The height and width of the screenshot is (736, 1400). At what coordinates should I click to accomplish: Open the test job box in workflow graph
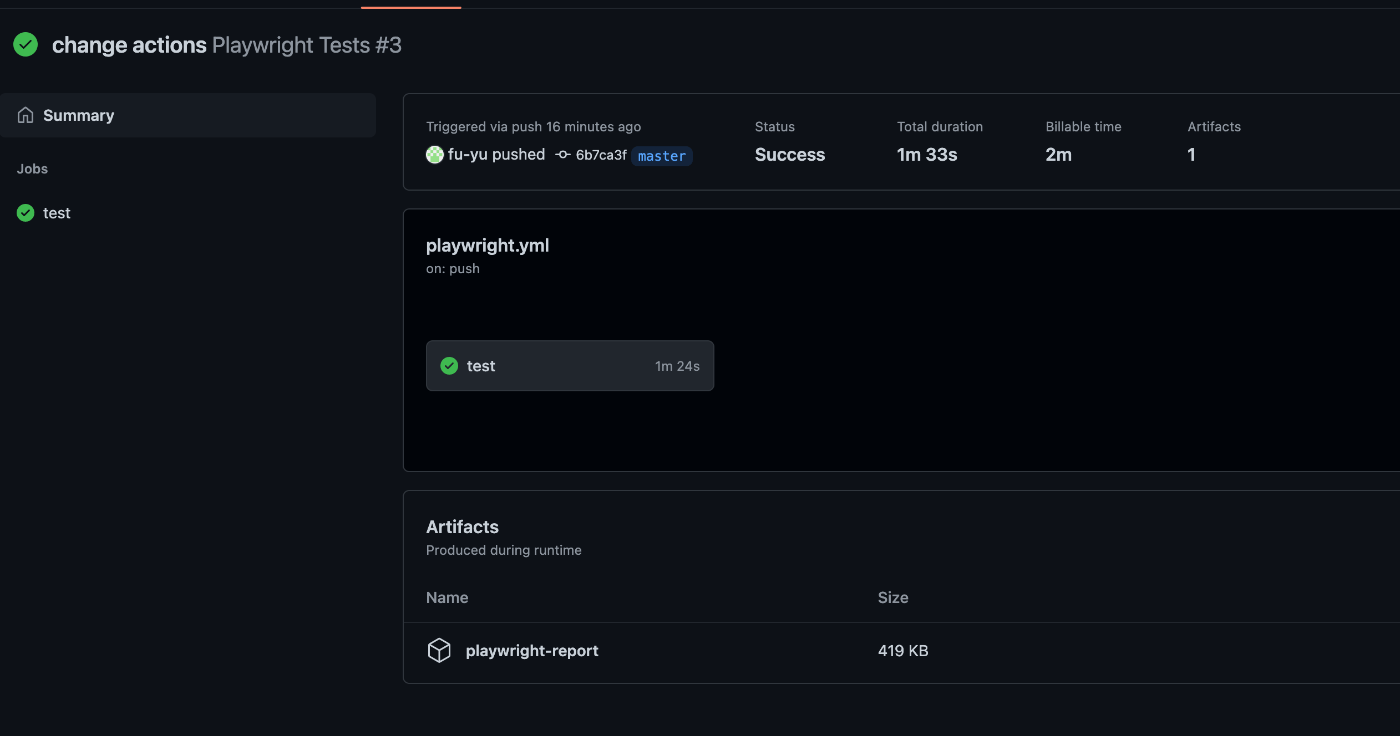coord(570,366)
